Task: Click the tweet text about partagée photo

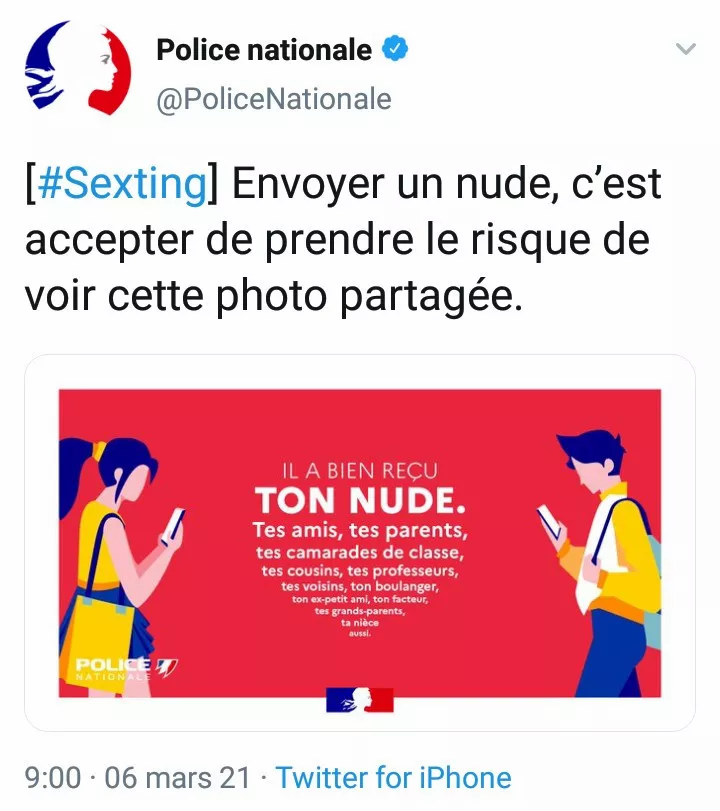Action: click(x=343, y=240)
